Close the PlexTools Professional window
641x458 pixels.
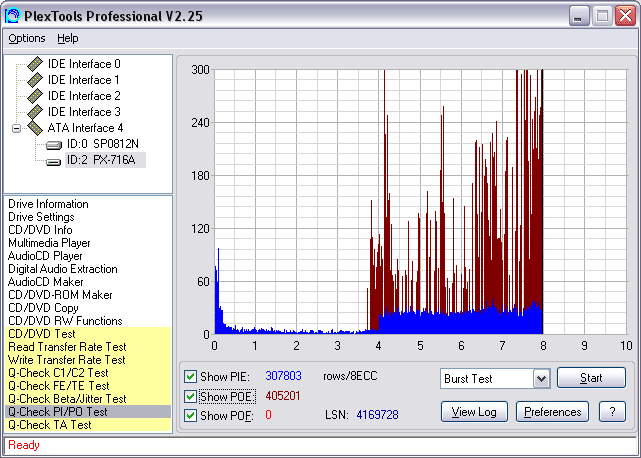point(625,16)
